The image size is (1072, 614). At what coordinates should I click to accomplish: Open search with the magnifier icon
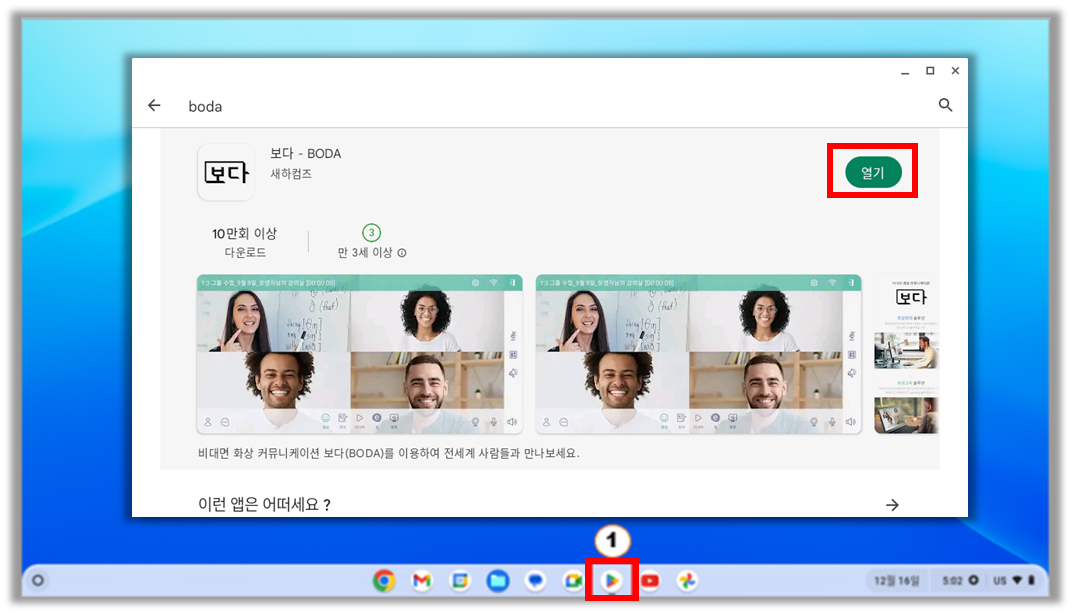click(946, 105)
